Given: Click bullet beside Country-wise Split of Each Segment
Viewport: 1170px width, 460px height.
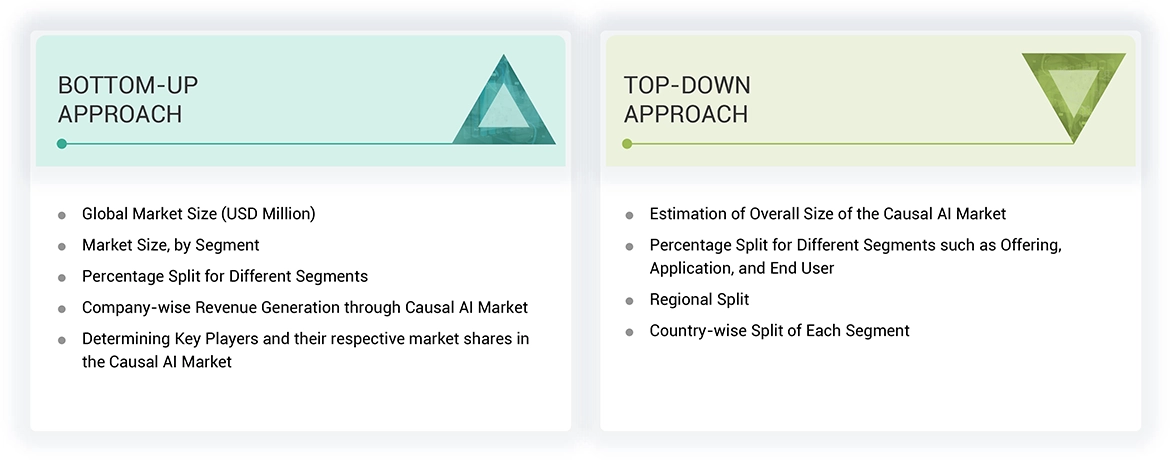Looking at the screenshot, I should click(629, 332).
